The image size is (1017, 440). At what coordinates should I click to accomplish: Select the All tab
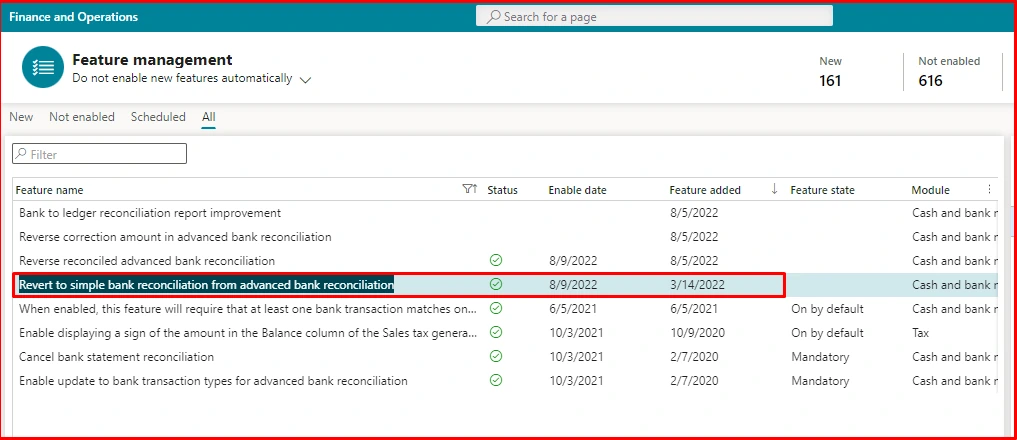click(208, 117)
